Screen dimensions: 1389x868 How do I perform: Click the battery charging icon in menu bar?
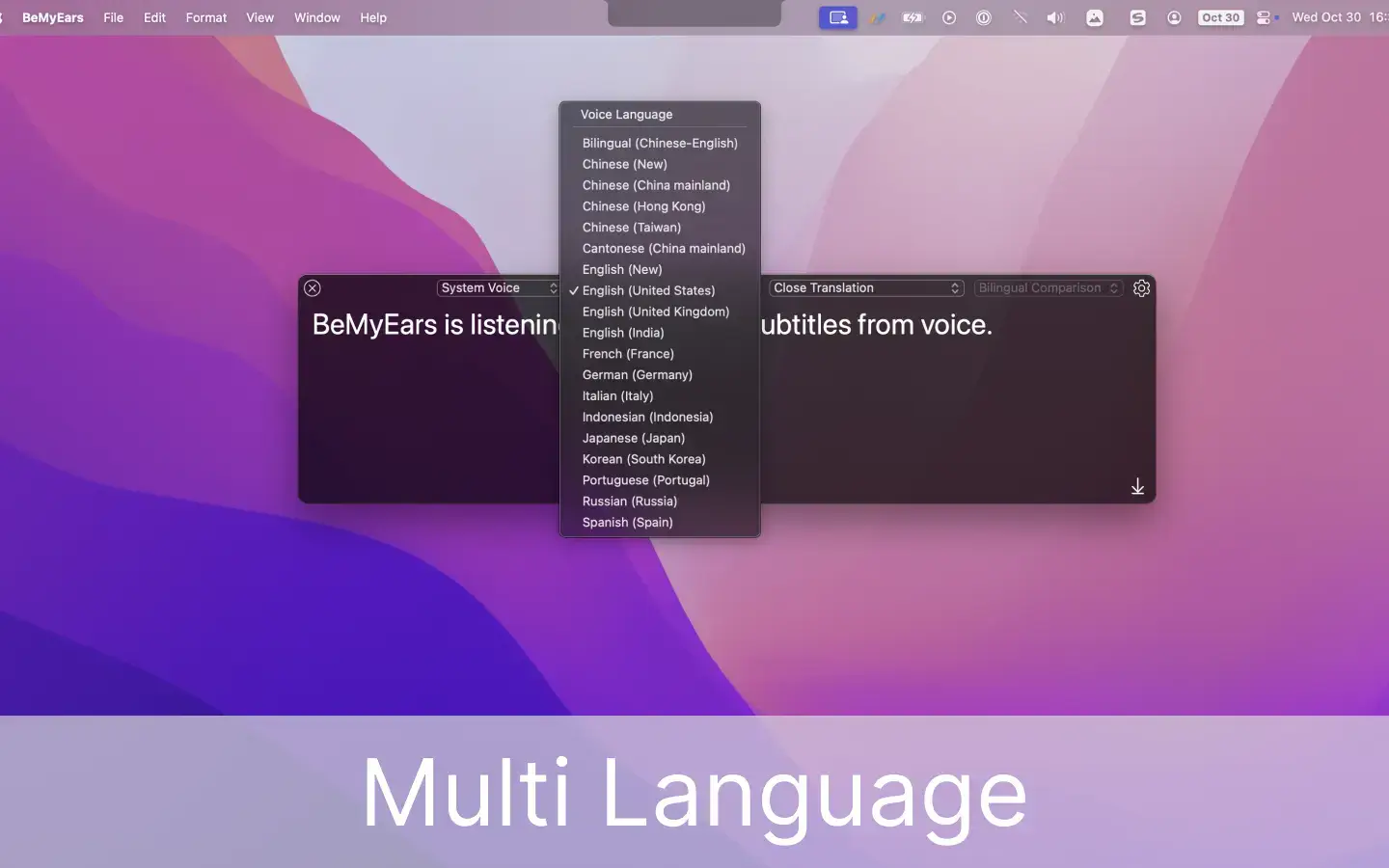click(x=912, y=17)
